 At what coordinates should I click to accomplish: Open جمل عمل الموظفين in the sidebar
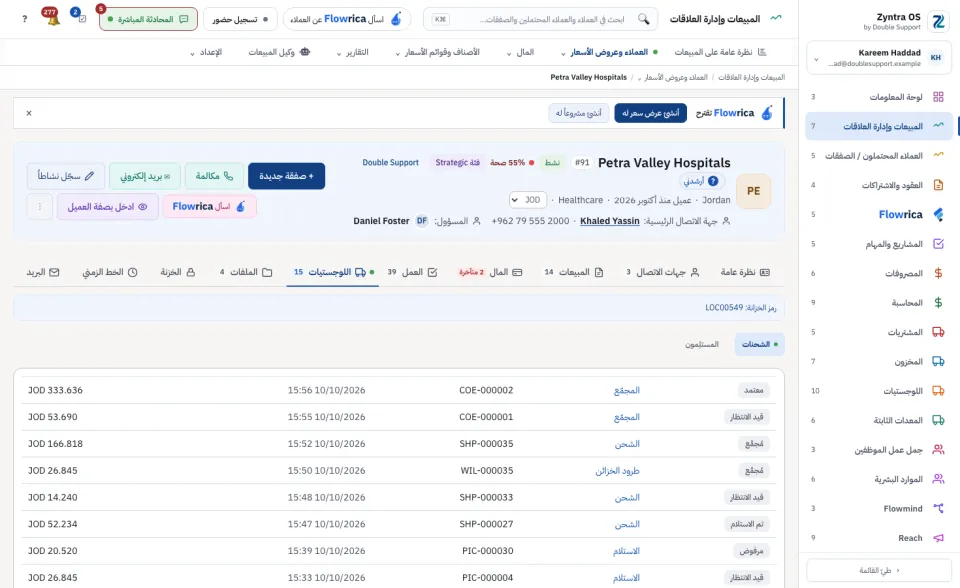(x=879, y=450)
